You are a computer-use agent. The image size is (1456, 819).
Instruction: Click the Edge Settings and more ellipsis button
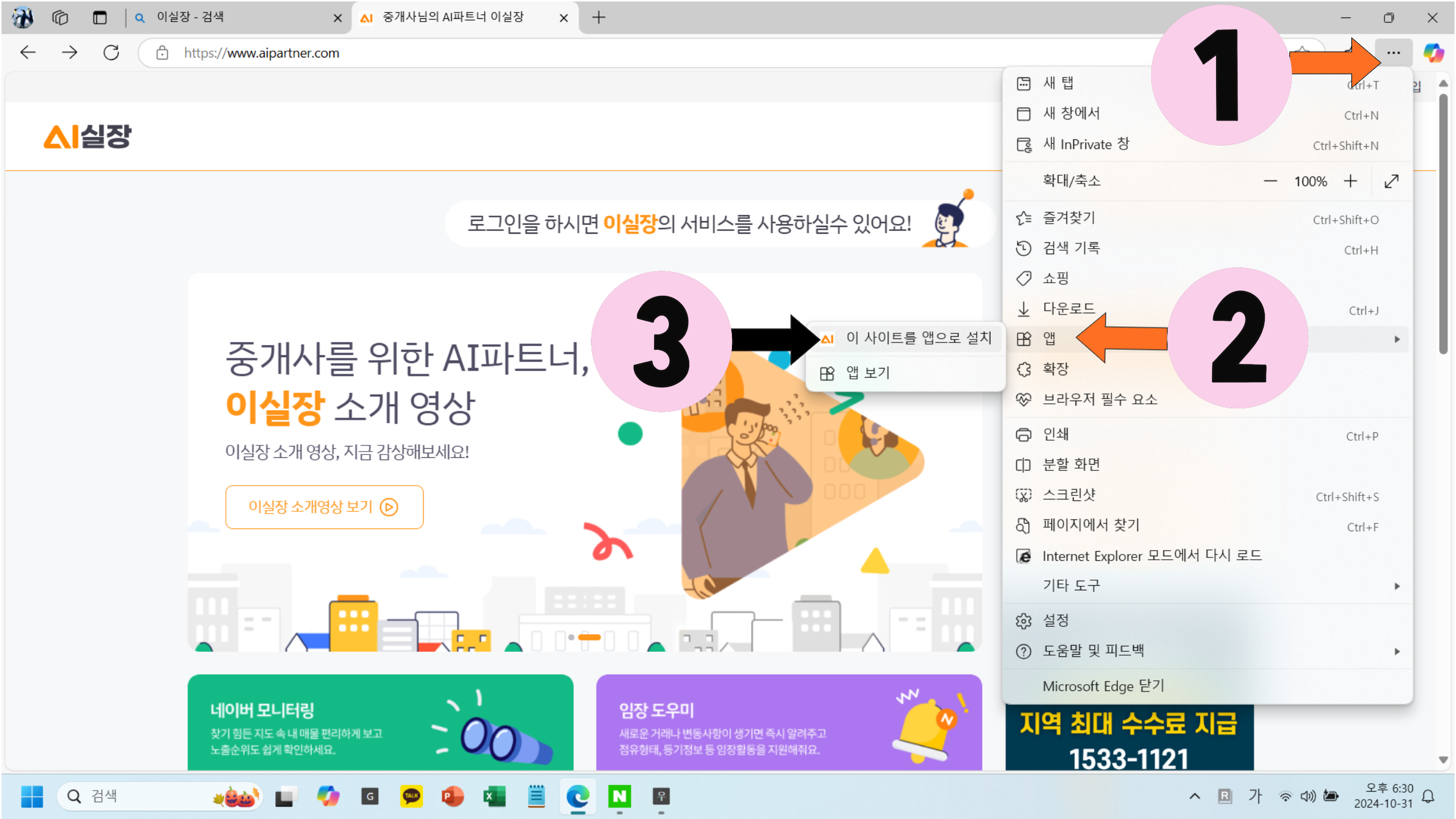(1393, 53)
